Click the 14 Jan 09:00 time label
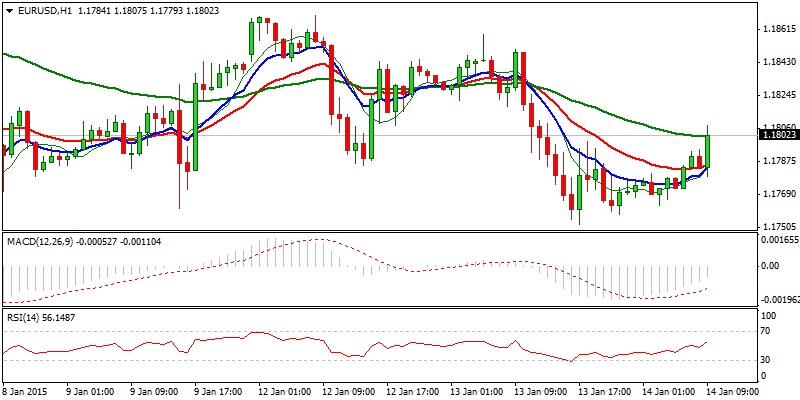The width and height of the screenshot is (800, 400). tap(732, 391)
